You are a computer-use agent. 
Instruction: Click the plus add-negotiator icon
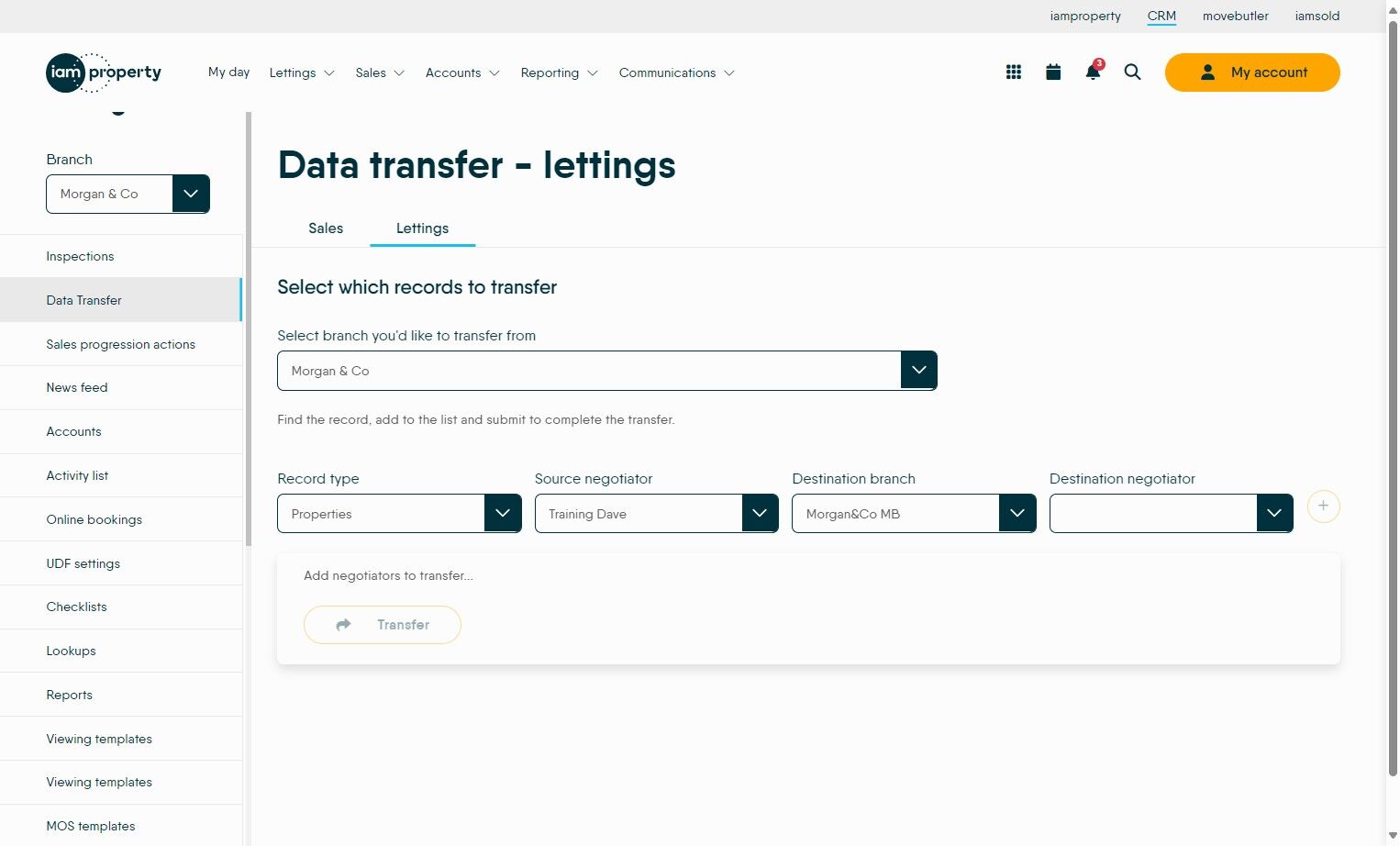(x=1323, y=506)
